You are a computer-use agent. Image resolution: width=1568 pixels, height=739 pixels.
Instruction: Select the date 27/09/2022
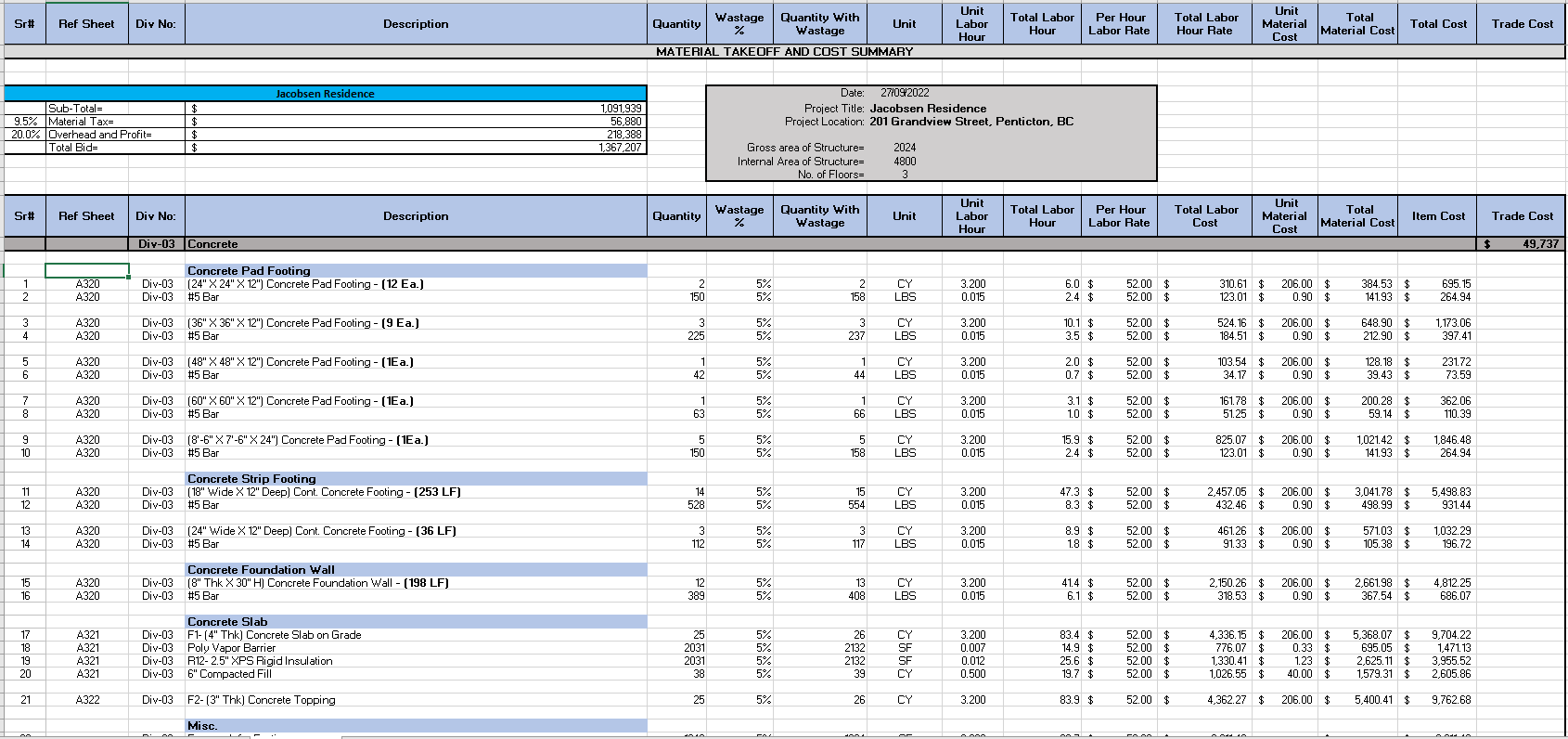(905, 93)
